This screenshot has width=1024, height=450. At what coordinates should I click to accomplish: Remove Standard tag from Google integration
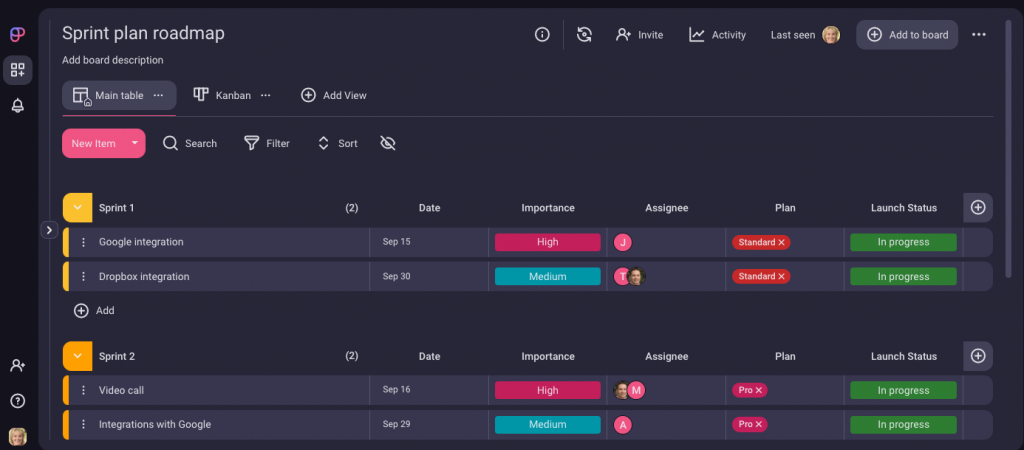pos(782,242)
